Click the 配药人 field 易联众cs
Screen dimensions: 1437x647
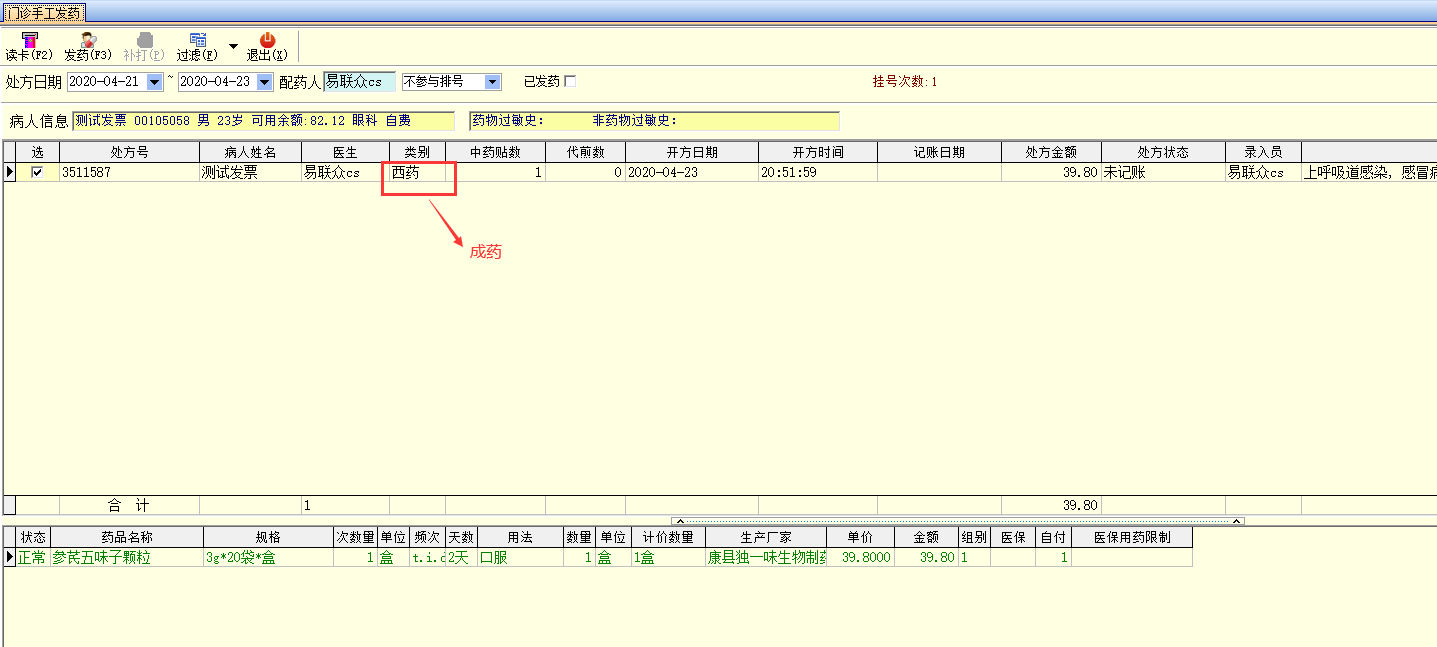click(x=359, y=82)
